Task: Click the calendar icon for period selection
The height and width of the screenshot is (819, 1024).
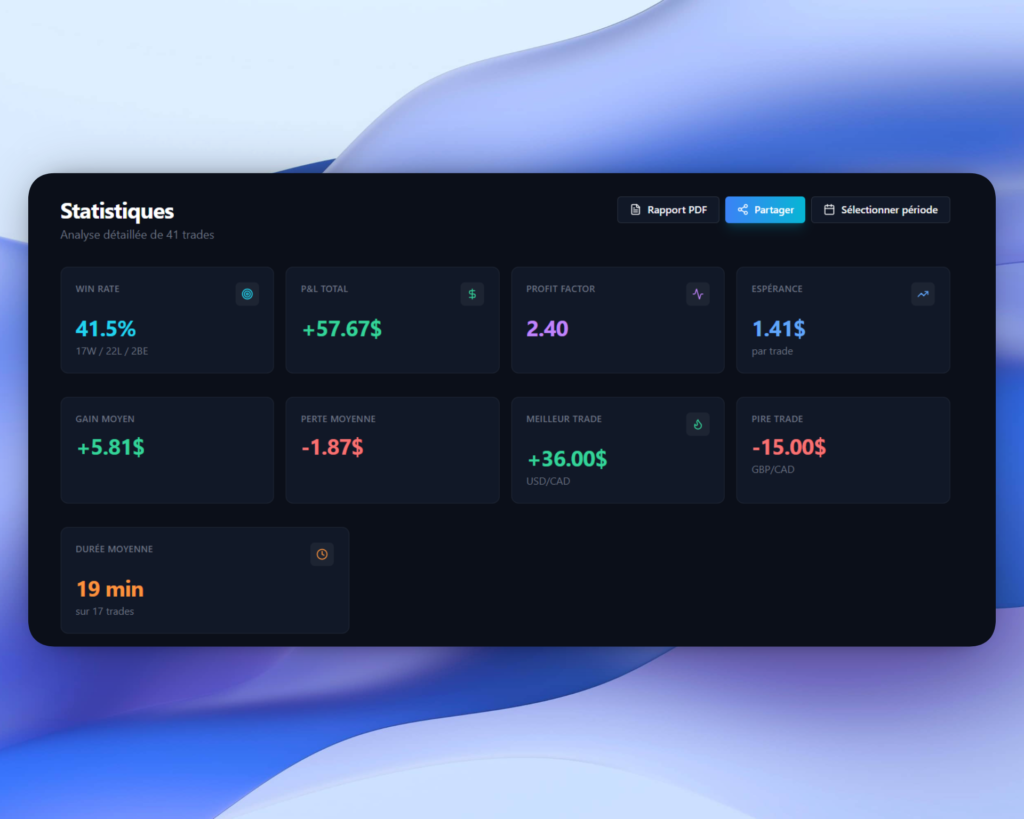Action: 829,210
